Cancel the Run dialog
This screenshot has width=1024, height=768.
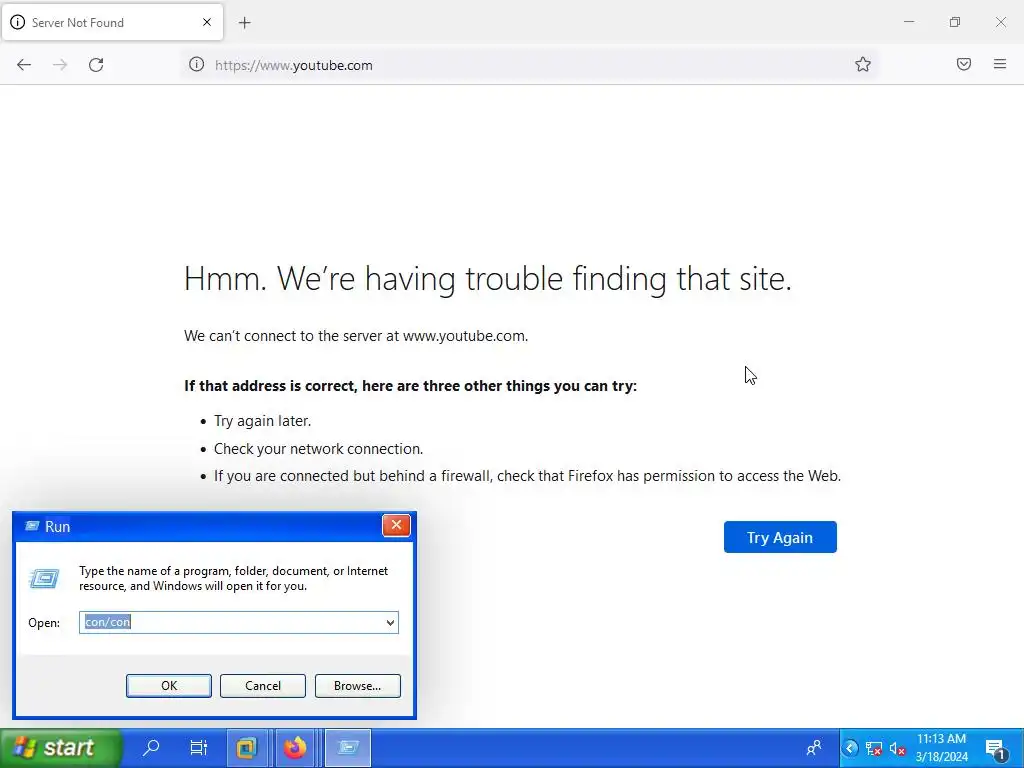(x=263, y=686)
